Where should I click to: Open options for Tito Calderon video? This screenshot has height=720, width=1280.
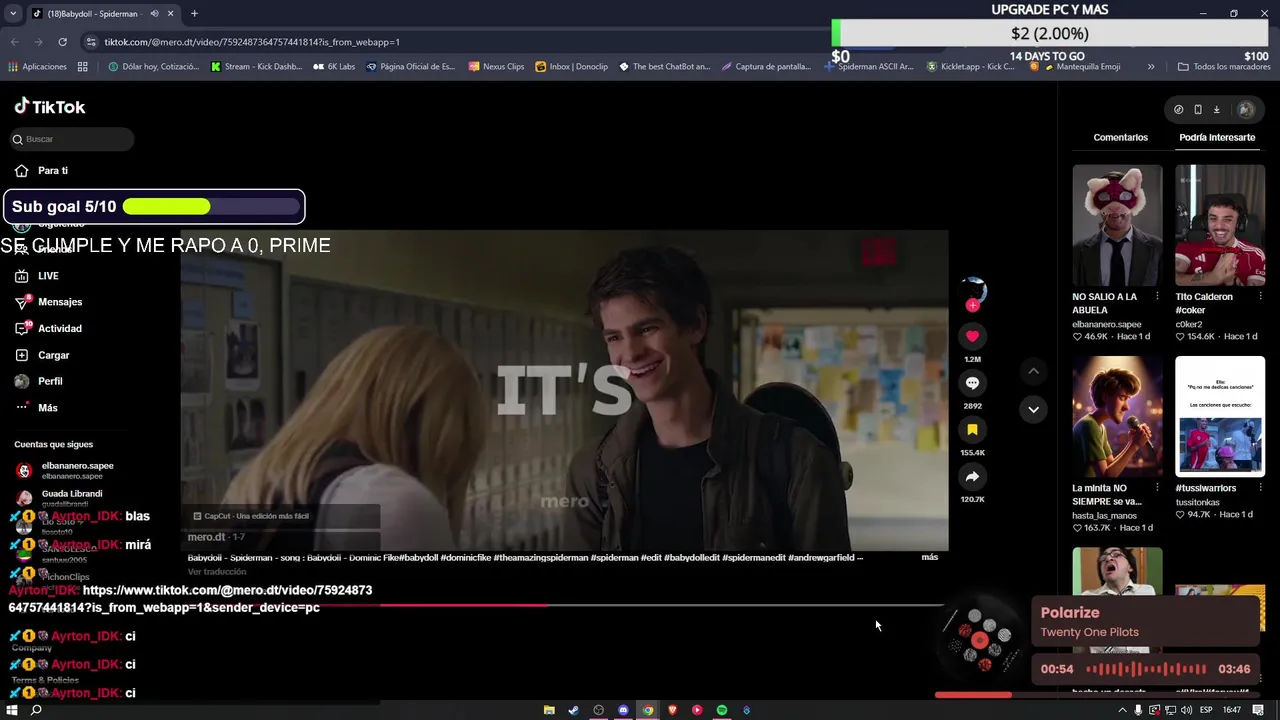pyautogui.click(x=1260, y=297)
